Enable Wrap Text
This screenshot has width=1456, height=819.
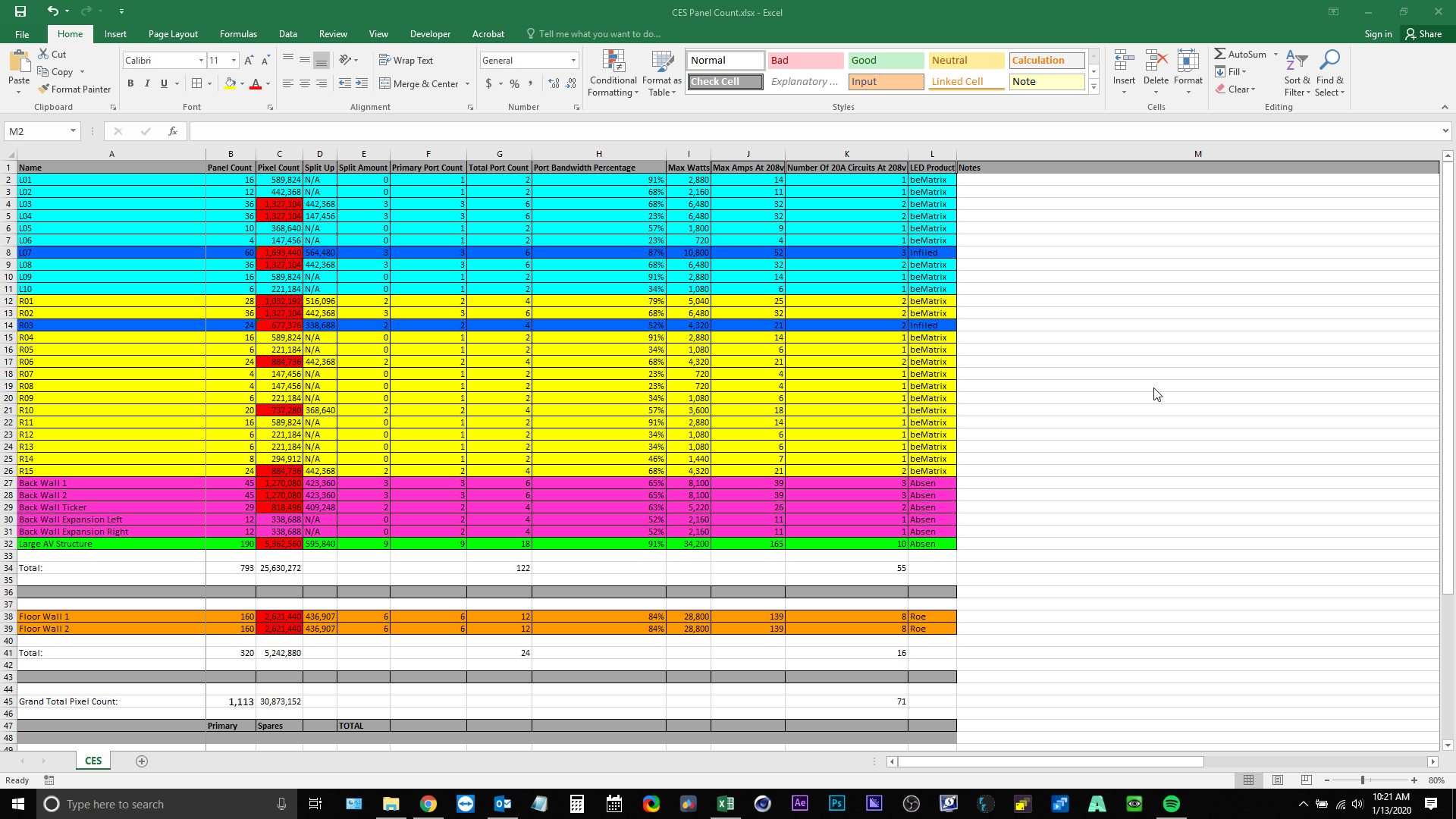(x=406, y=60)
